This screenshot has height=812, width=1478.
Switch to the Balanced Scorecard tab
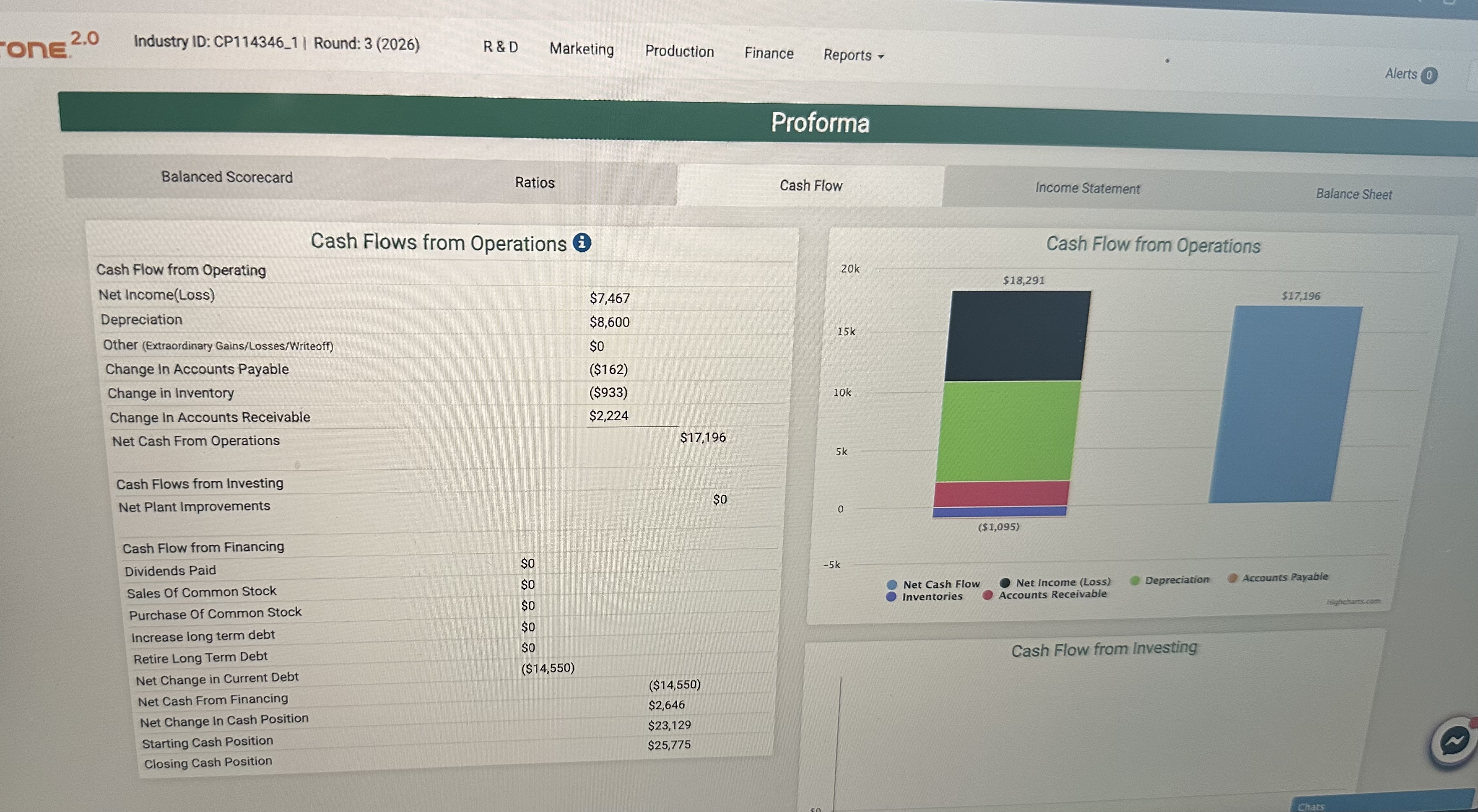[227, 176]
